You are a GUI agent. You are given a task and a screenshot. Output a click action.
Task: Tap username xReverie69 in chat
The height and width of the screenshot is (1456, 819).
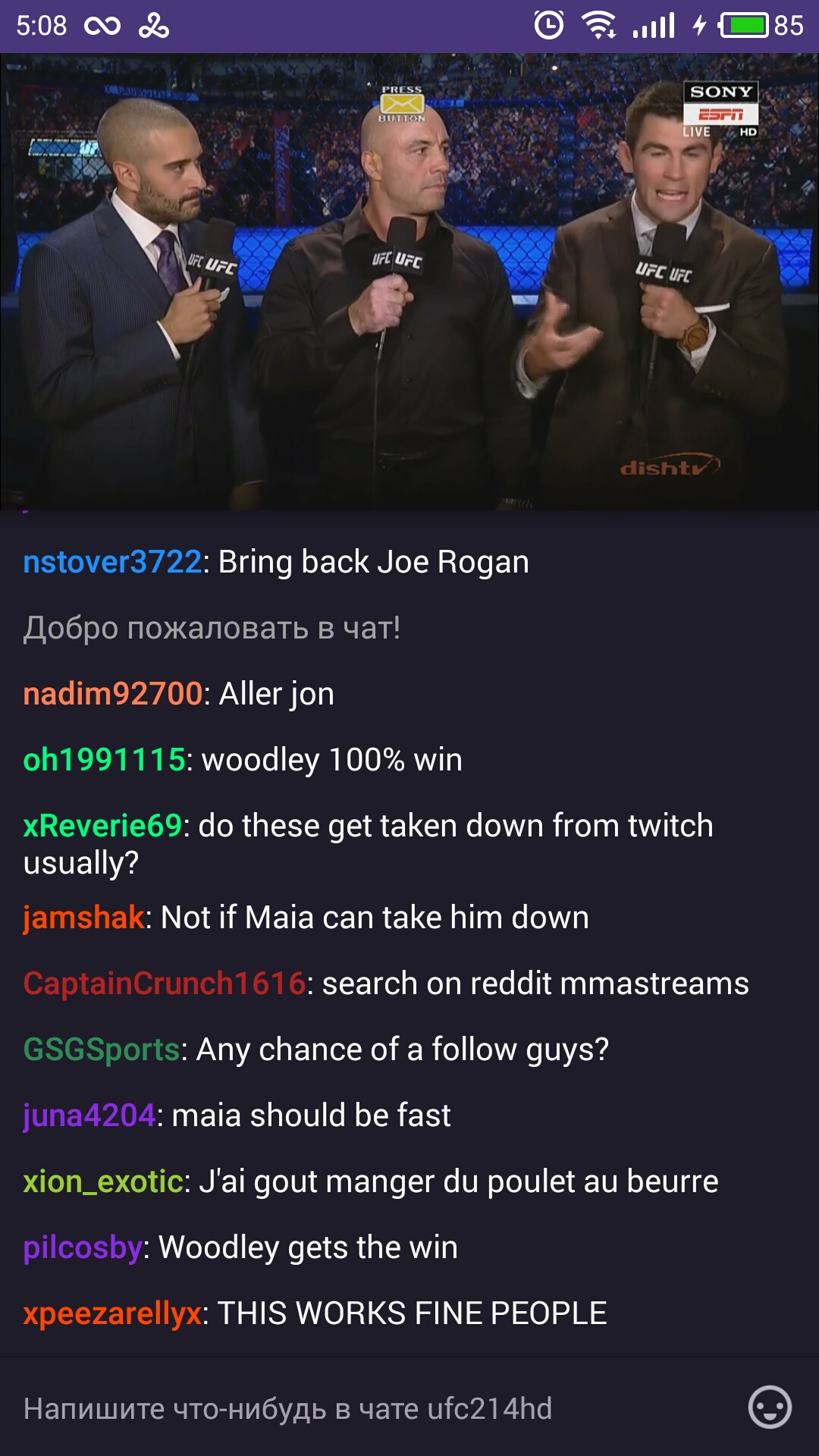pyautogui.click(x=102, y=826)
